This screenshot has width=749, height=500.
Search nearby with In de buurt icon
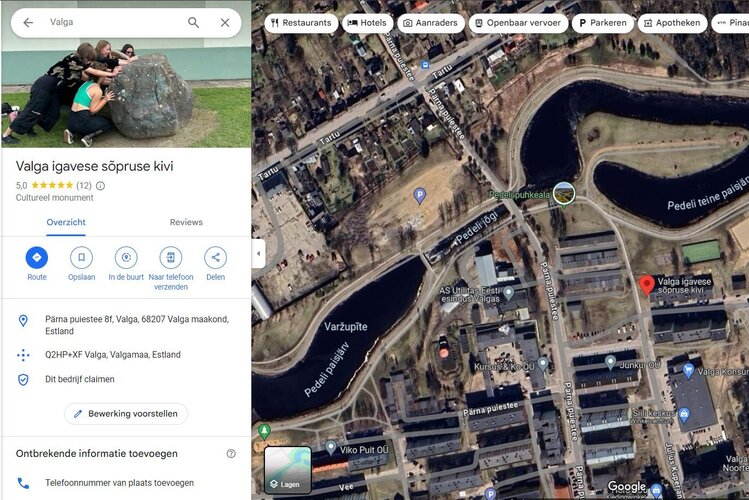click(x=126, y=258)
